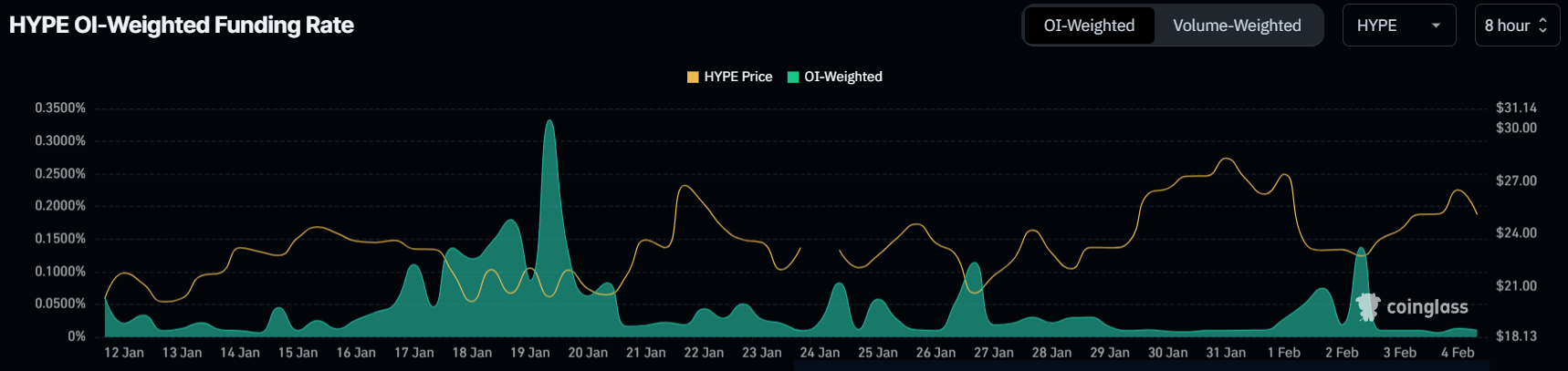Click the 12 Jan date label
Viewport: 1568px width, 371px height.
(124, 353)
